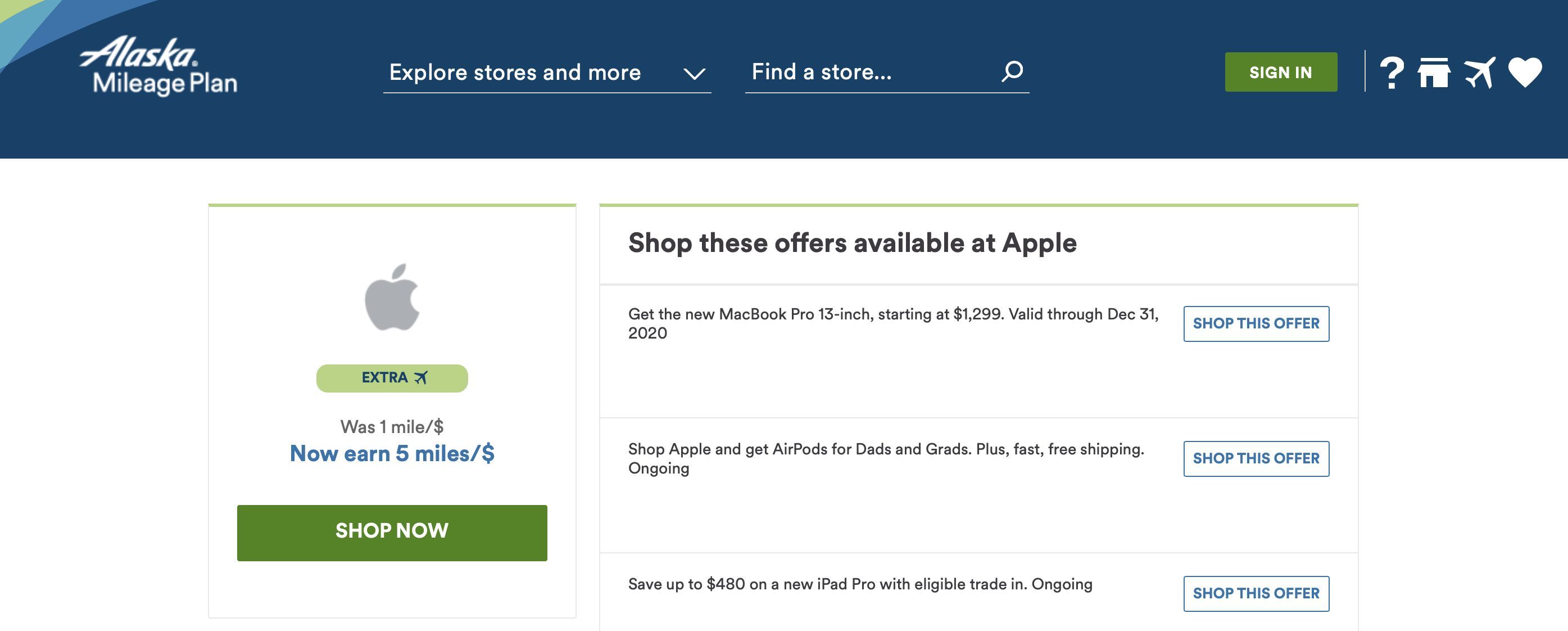This screenshot has width=1568, height=631.
Task: Click the green SHOP NOW button
Action: click(392, 533)
